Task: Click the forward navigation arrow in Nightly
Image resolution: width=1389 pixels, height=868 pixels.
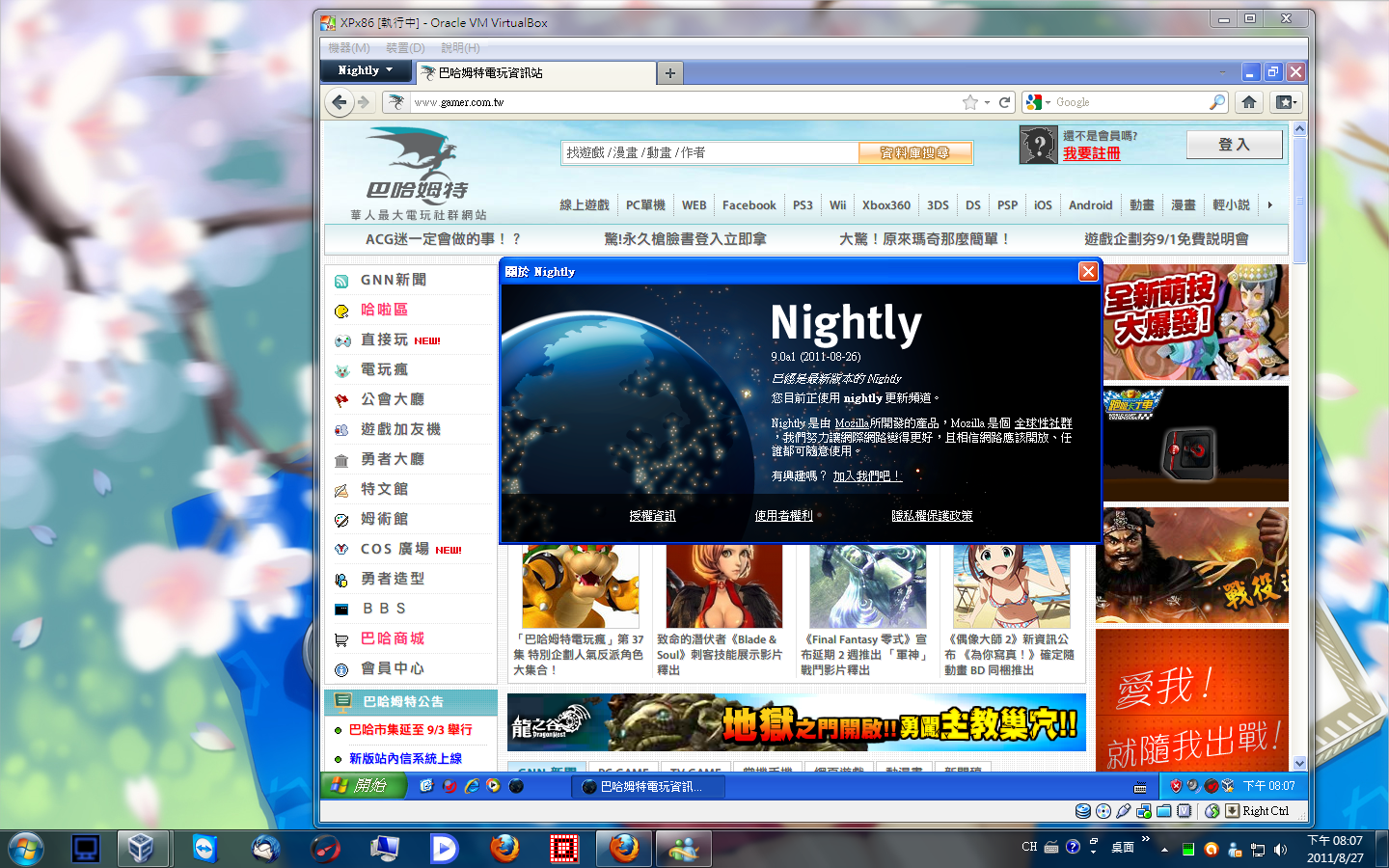Action: tap(364, 102)
